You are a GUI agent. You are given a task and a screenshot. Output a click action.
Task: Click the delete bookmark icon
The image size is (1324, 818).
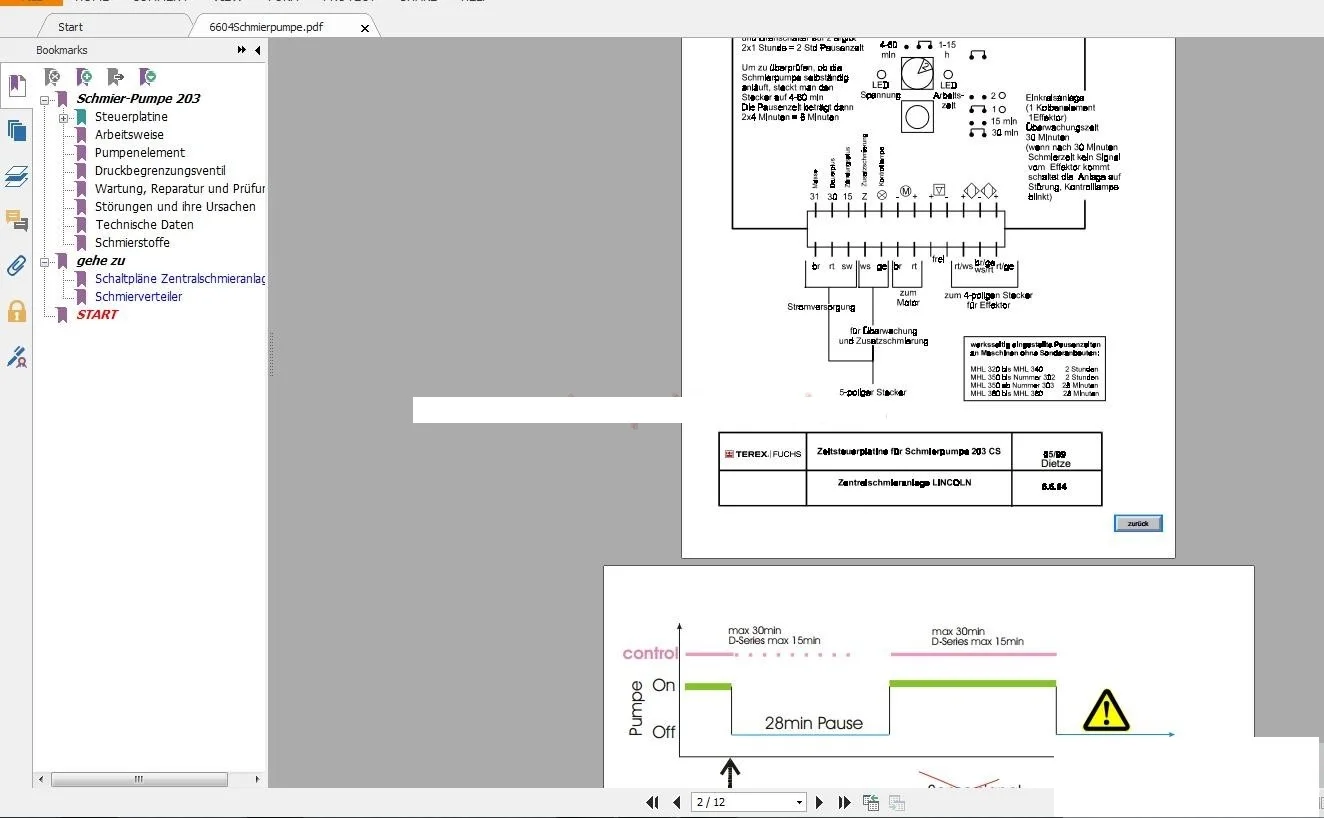(53, 77)
